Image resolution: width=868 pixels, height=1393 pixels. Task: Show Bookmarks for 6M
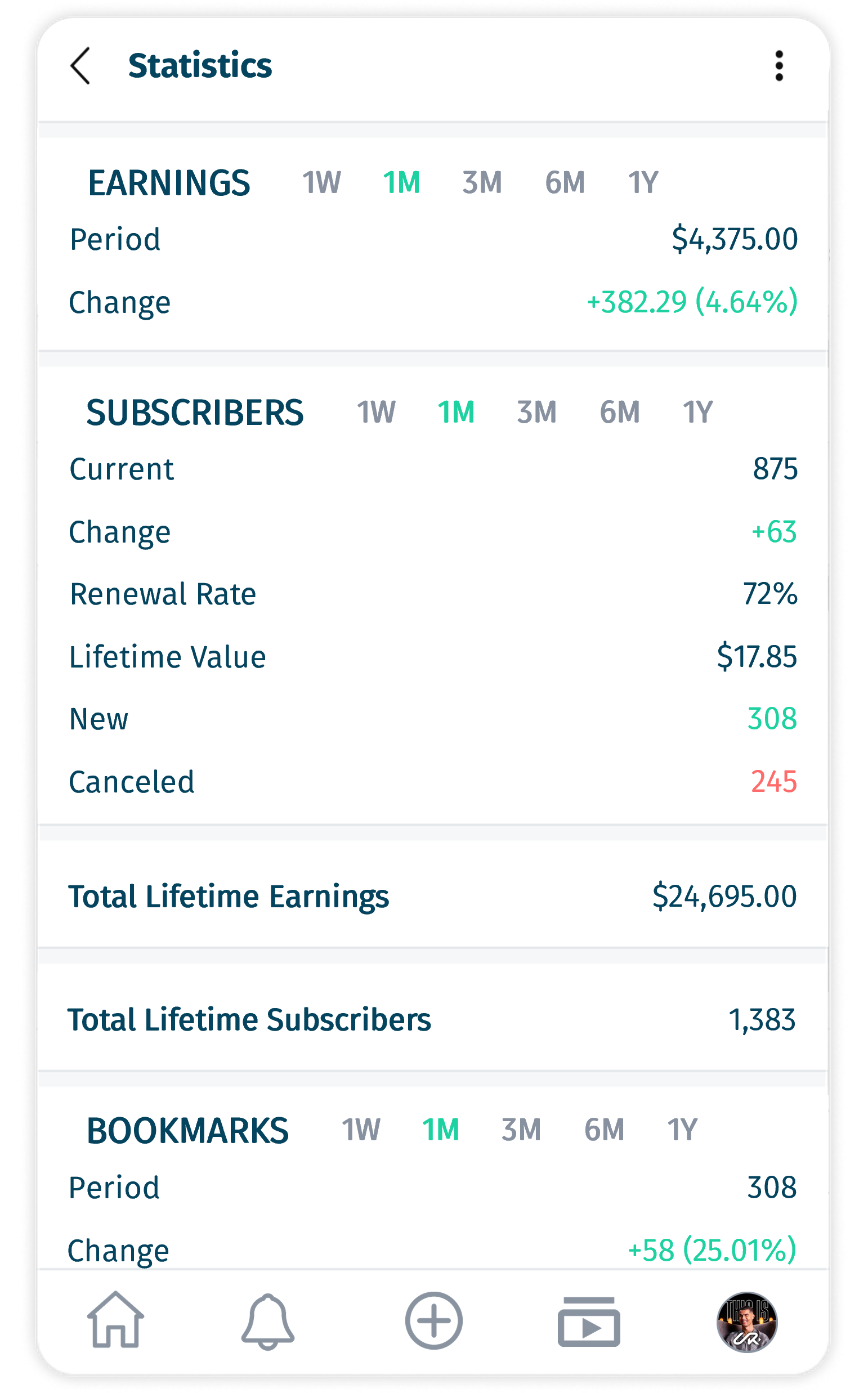coord(604,1130)
